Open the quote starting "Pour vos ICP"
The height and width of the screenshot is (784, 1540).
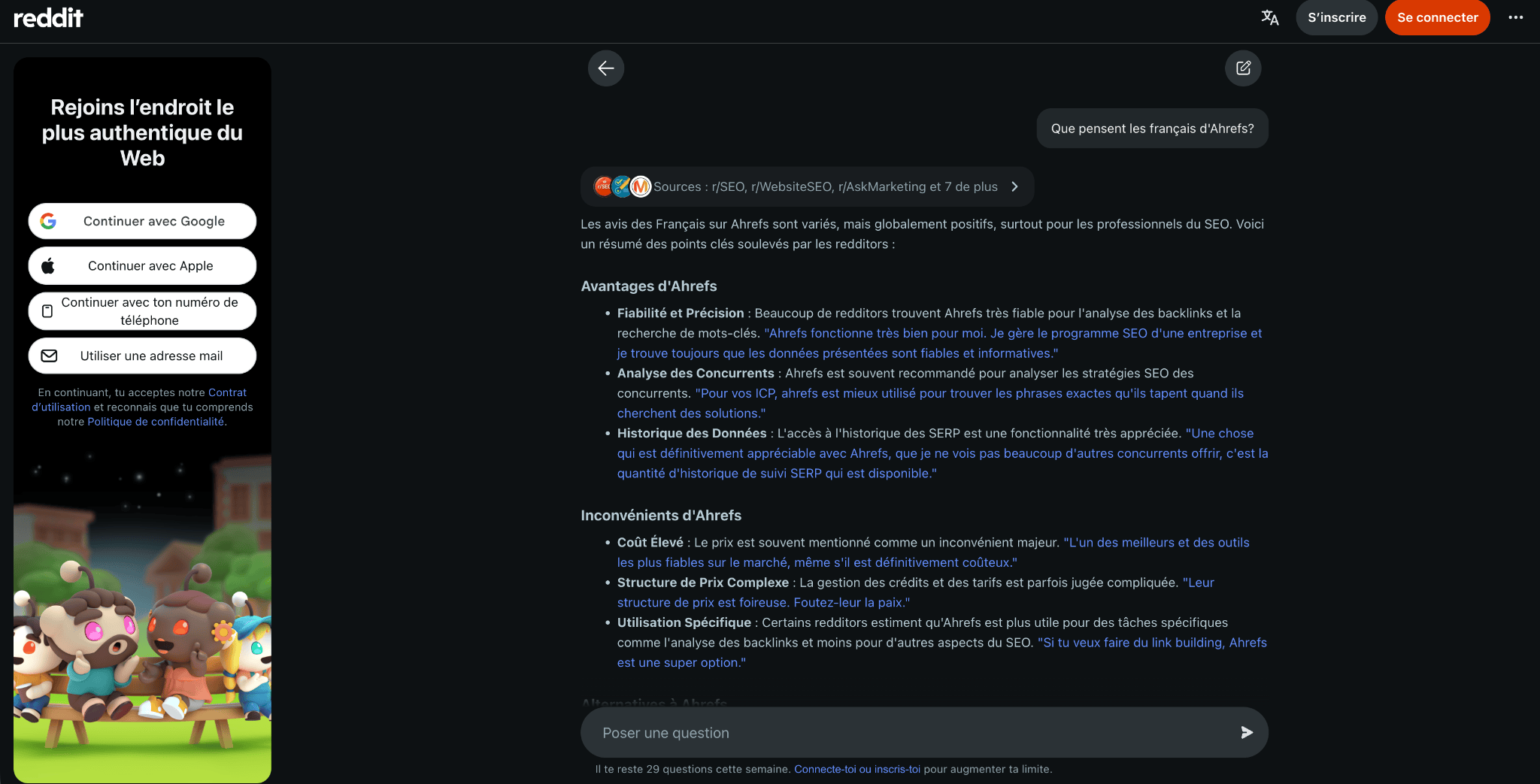930,403
